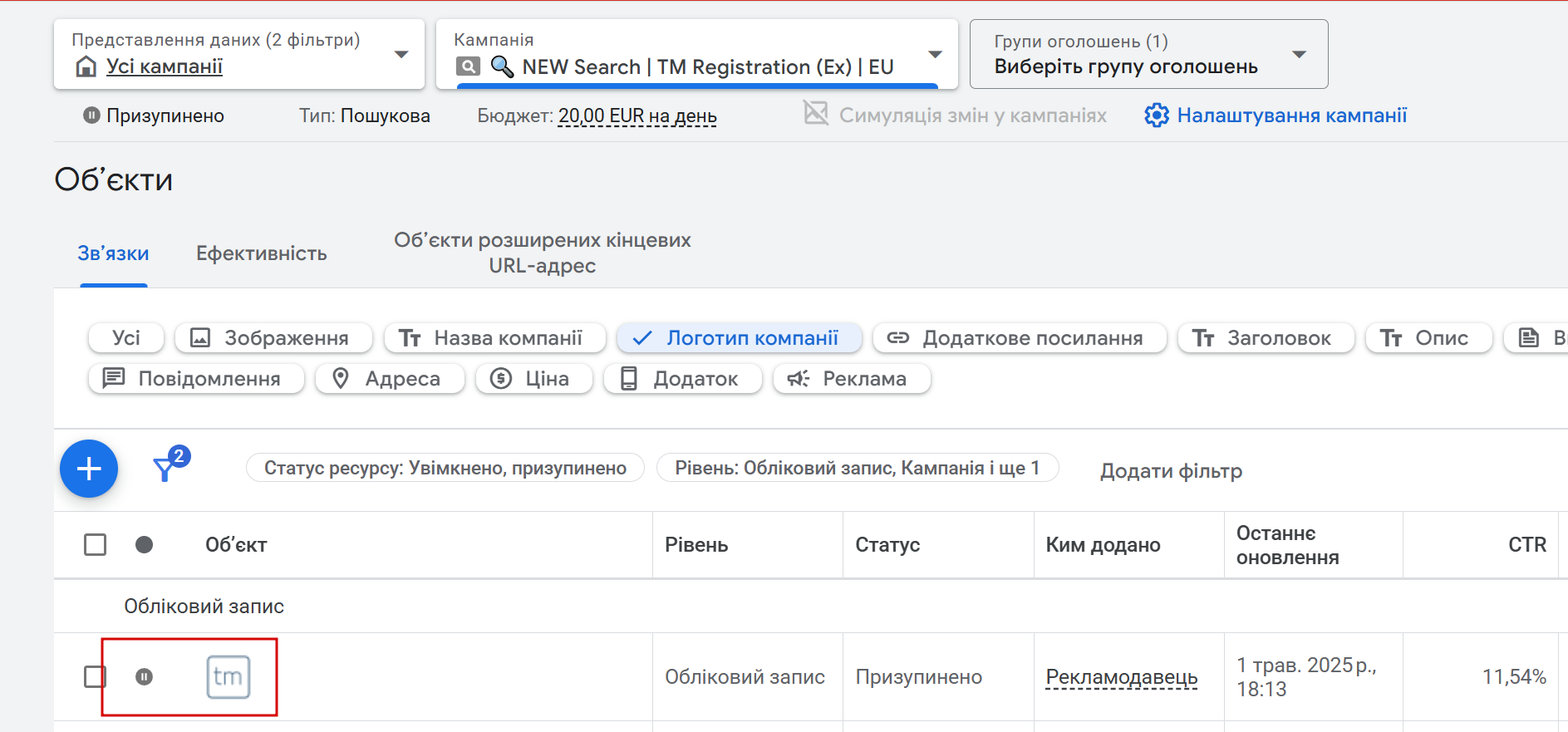Click the campaign settings gear icon

(1156, 115)
